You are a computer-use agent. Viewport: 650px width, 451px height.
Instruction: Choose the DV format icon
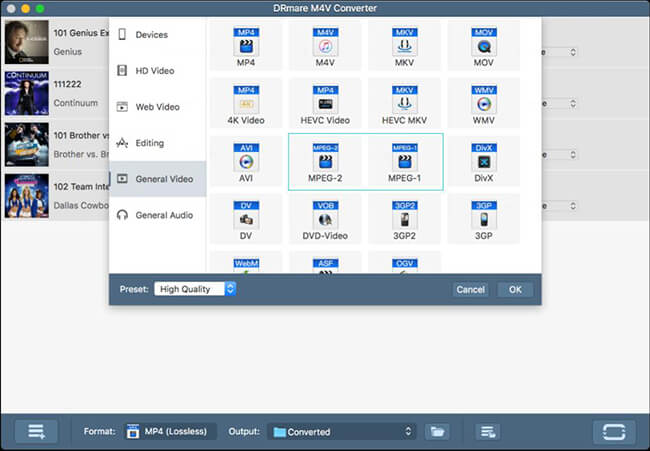(x=246, y=215)
